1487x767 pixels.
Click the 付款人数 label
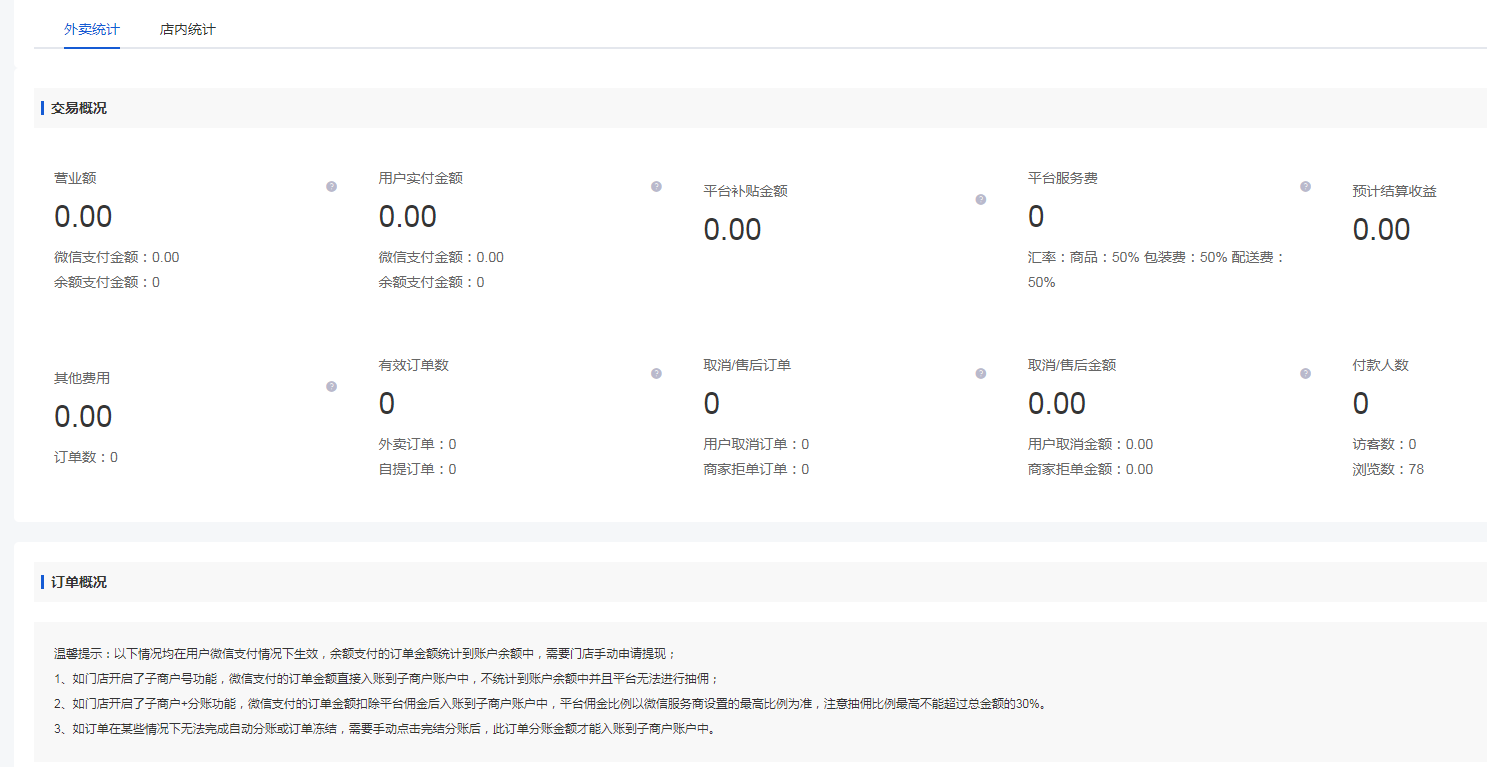(x=1381, y=365)
